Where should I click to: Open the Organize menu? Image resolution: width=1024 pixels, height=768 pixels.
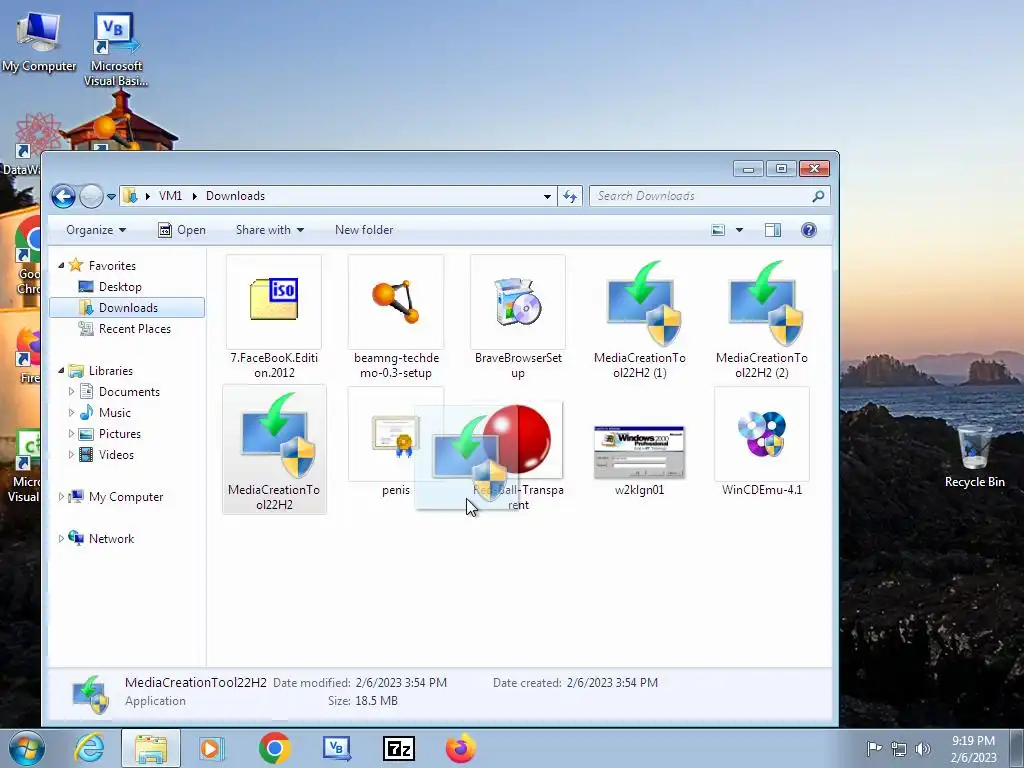click(96, 230)
